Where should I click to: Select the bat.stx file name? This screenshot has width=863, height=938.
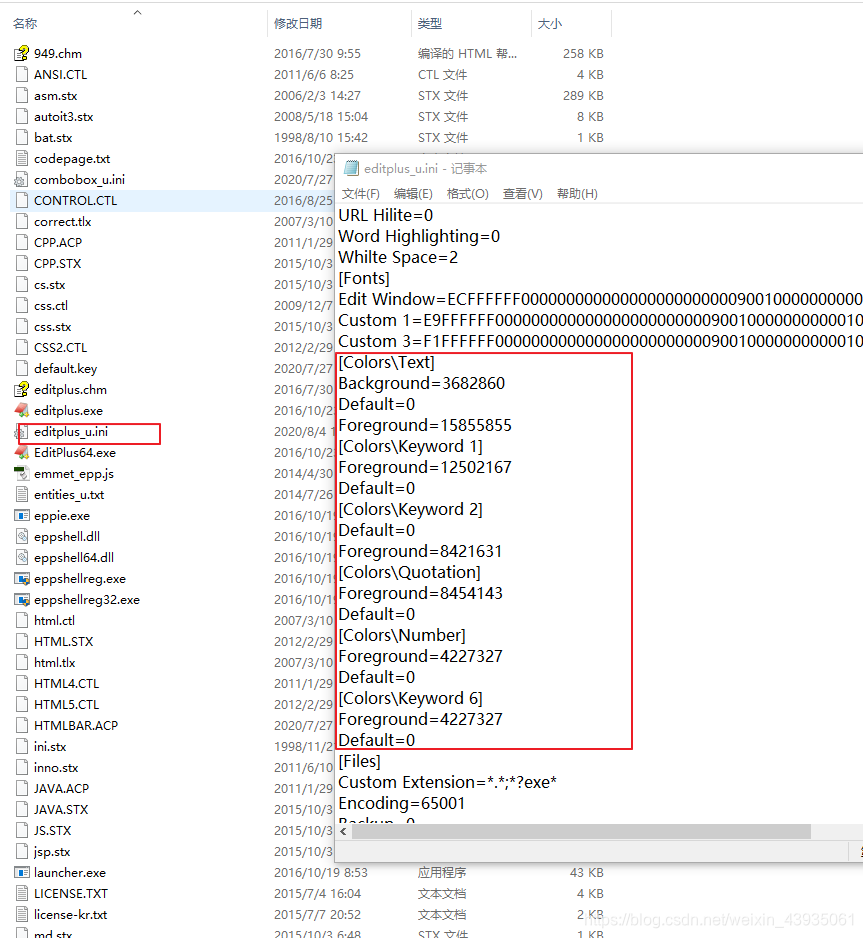click(x=53, y=138)
